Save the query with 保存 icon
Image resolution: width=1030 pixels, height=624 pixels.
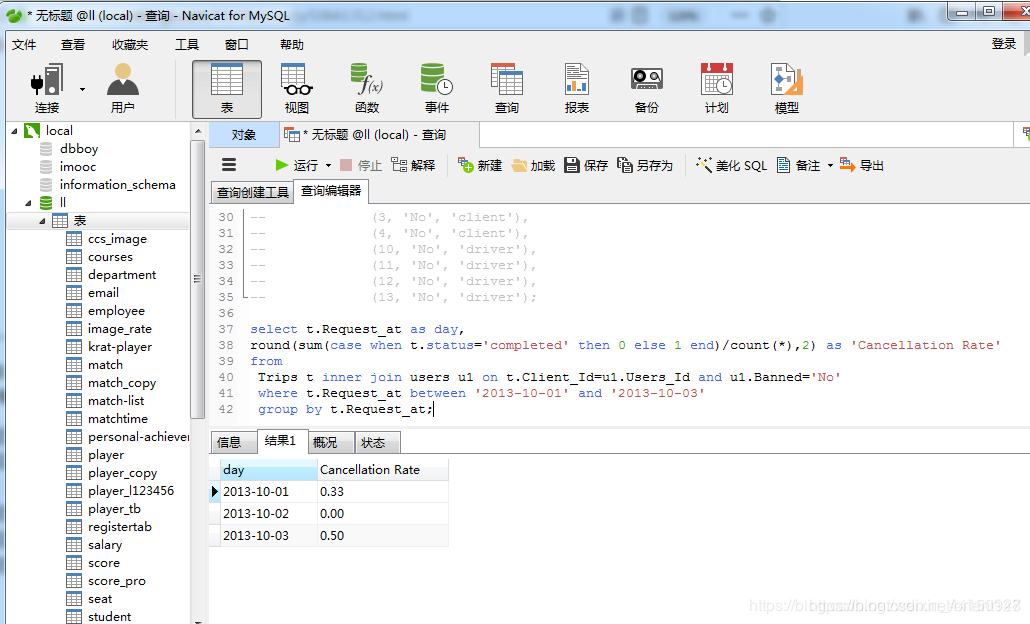pyautogui.click(x=586, y=165)
